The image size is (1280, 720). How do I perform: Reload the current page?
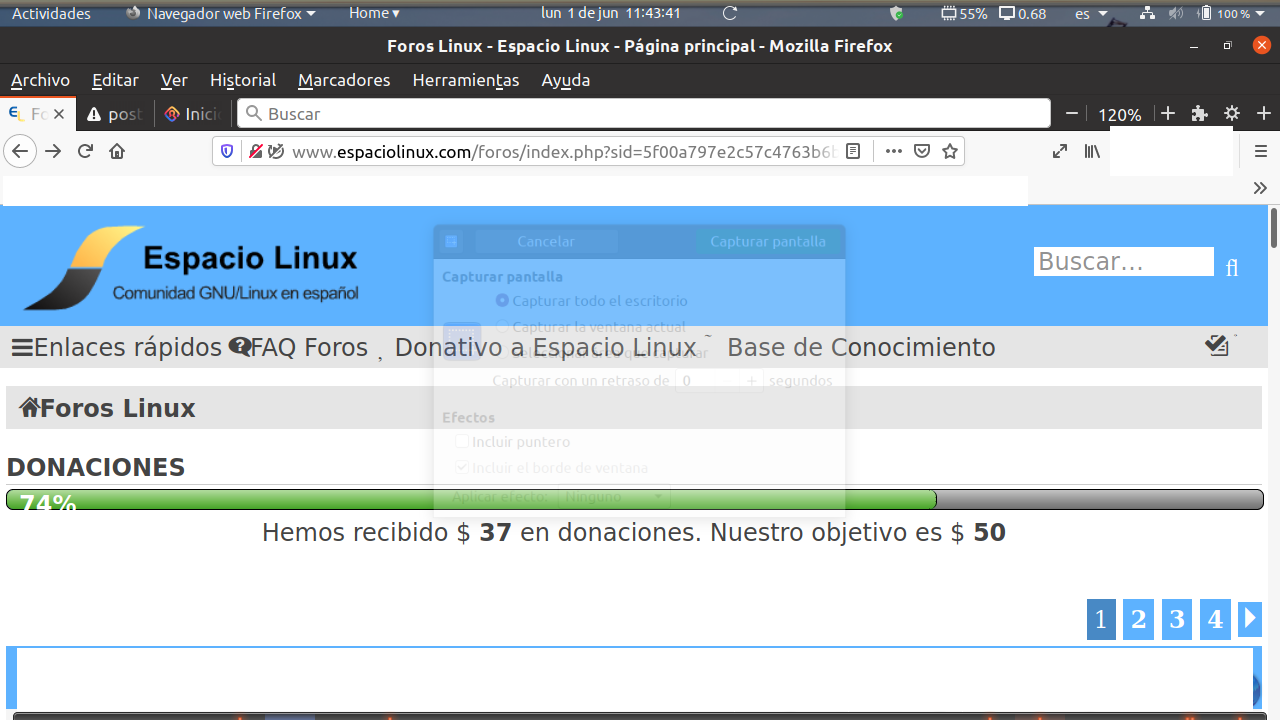[x=85, y=151]
